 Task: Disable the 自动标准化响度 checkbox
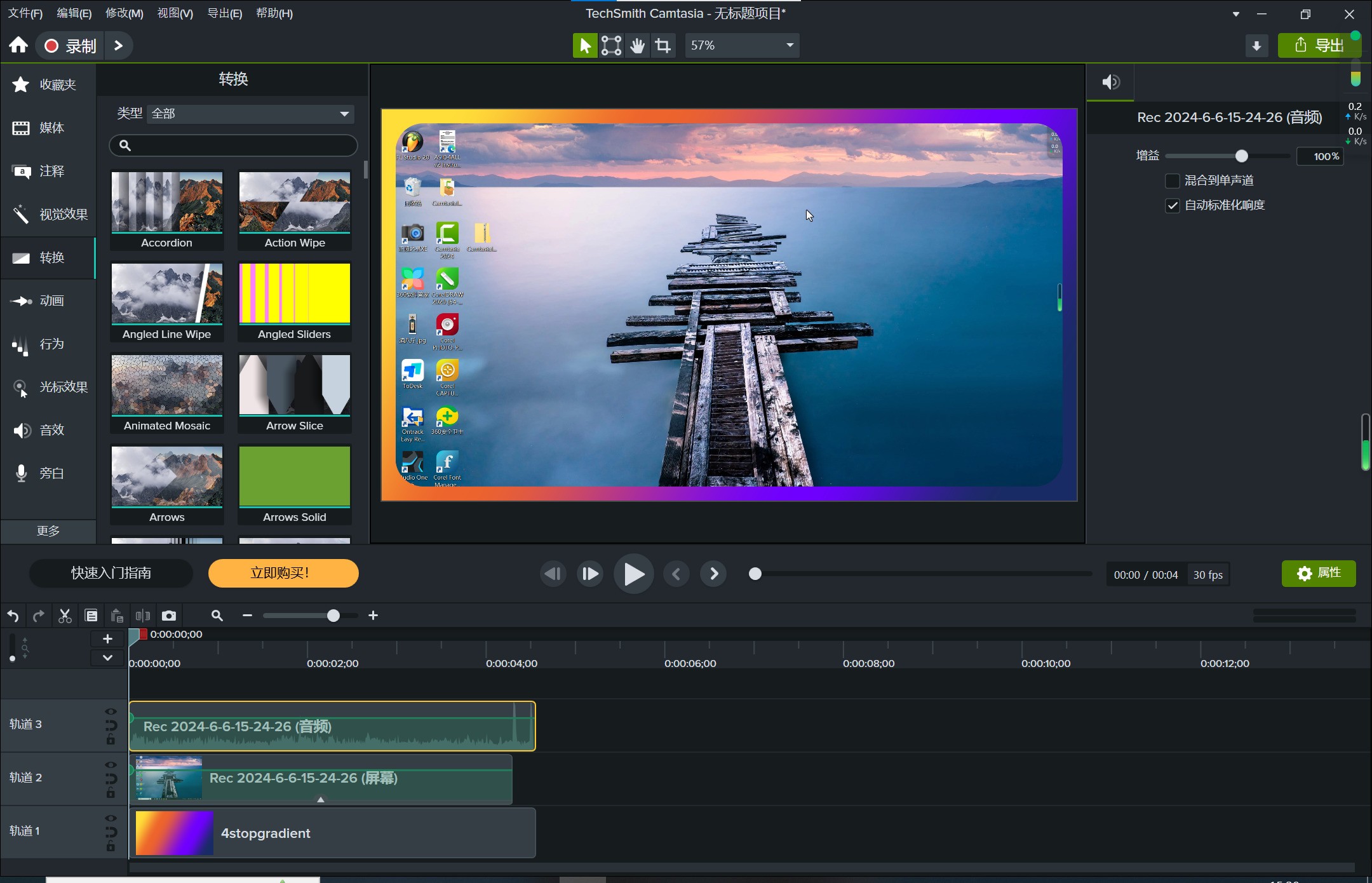pos(1172,205)
